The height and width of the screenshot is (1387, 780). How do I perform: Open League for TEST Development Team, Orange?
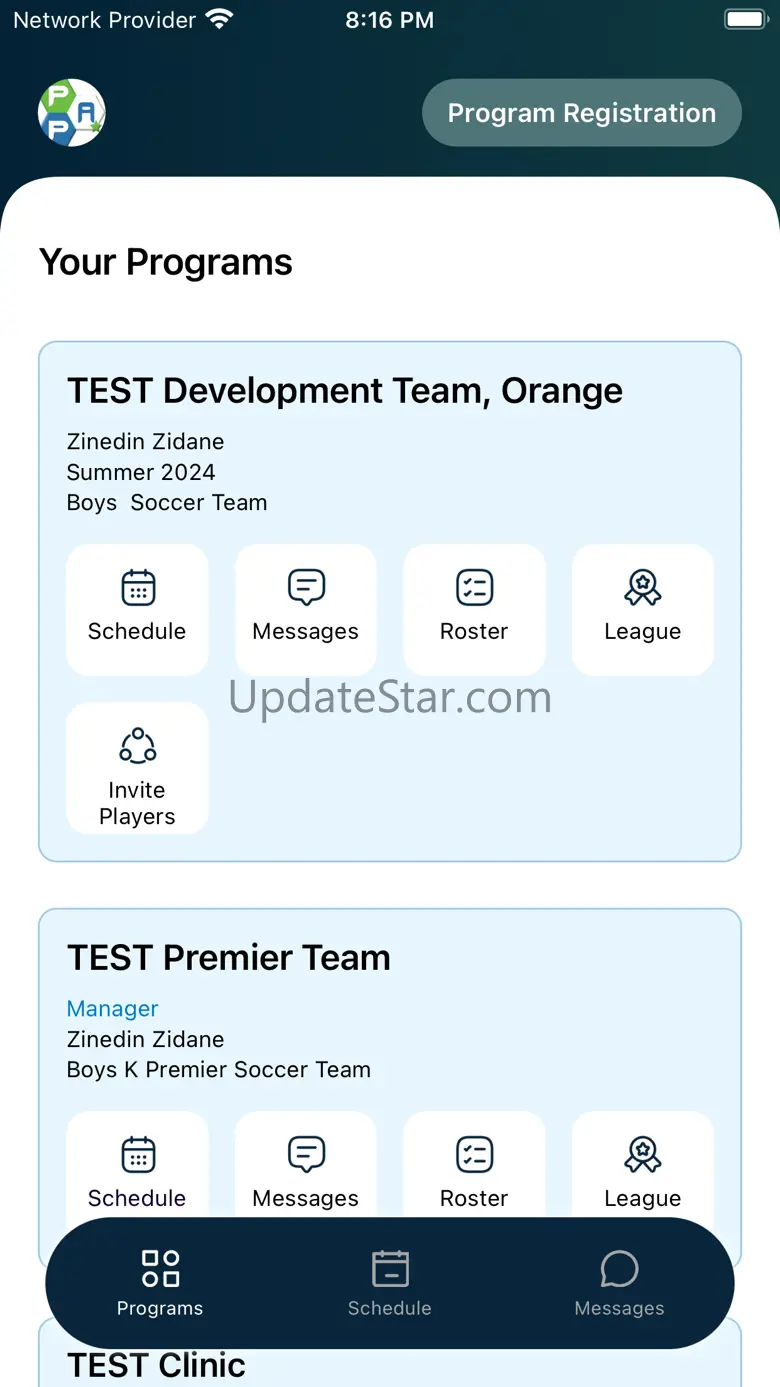pyautogui.click(x=642, y=608)
